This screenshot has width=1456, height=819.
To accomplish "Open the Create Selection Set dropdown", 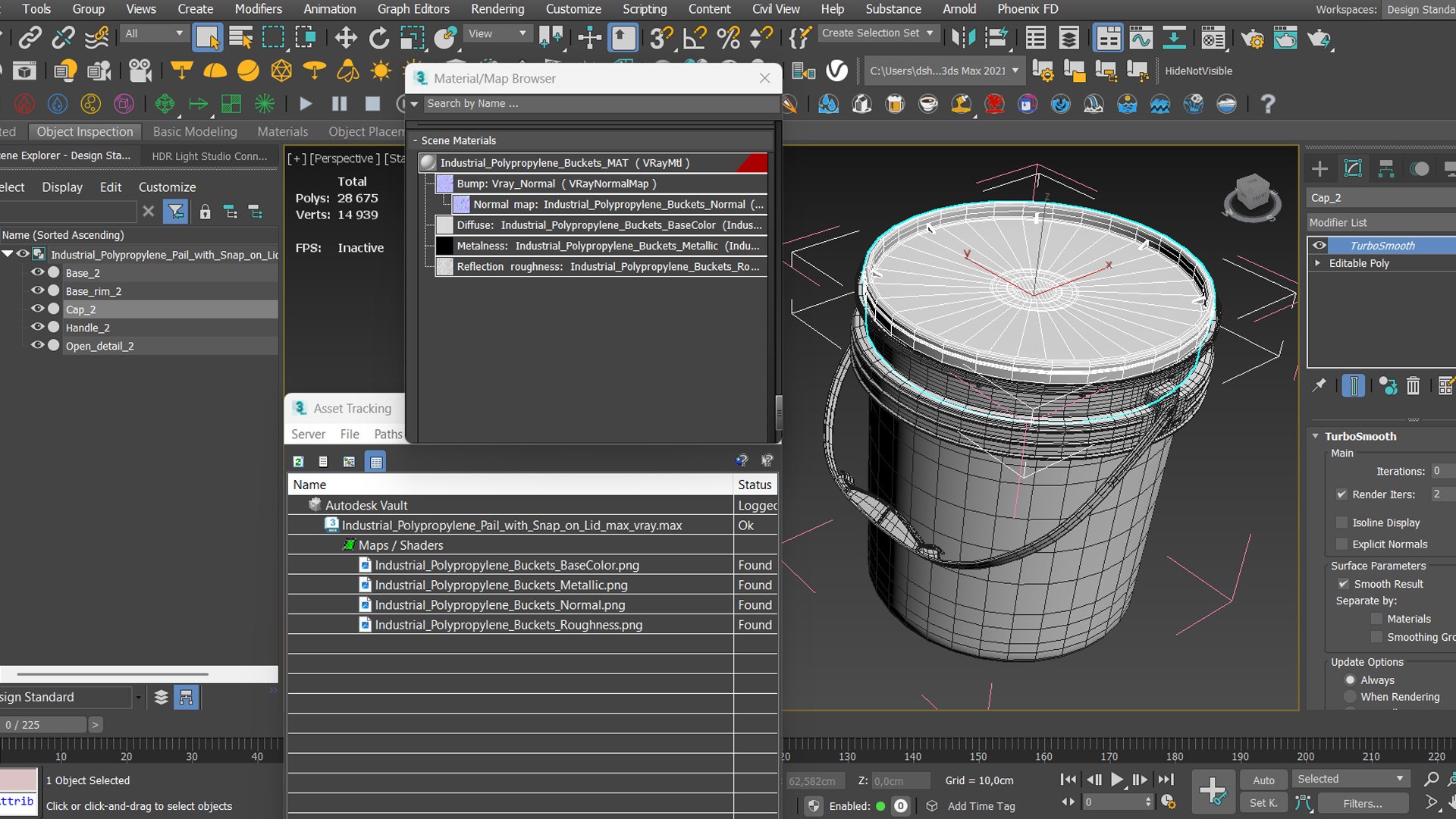I will click(x=878, y=33).
